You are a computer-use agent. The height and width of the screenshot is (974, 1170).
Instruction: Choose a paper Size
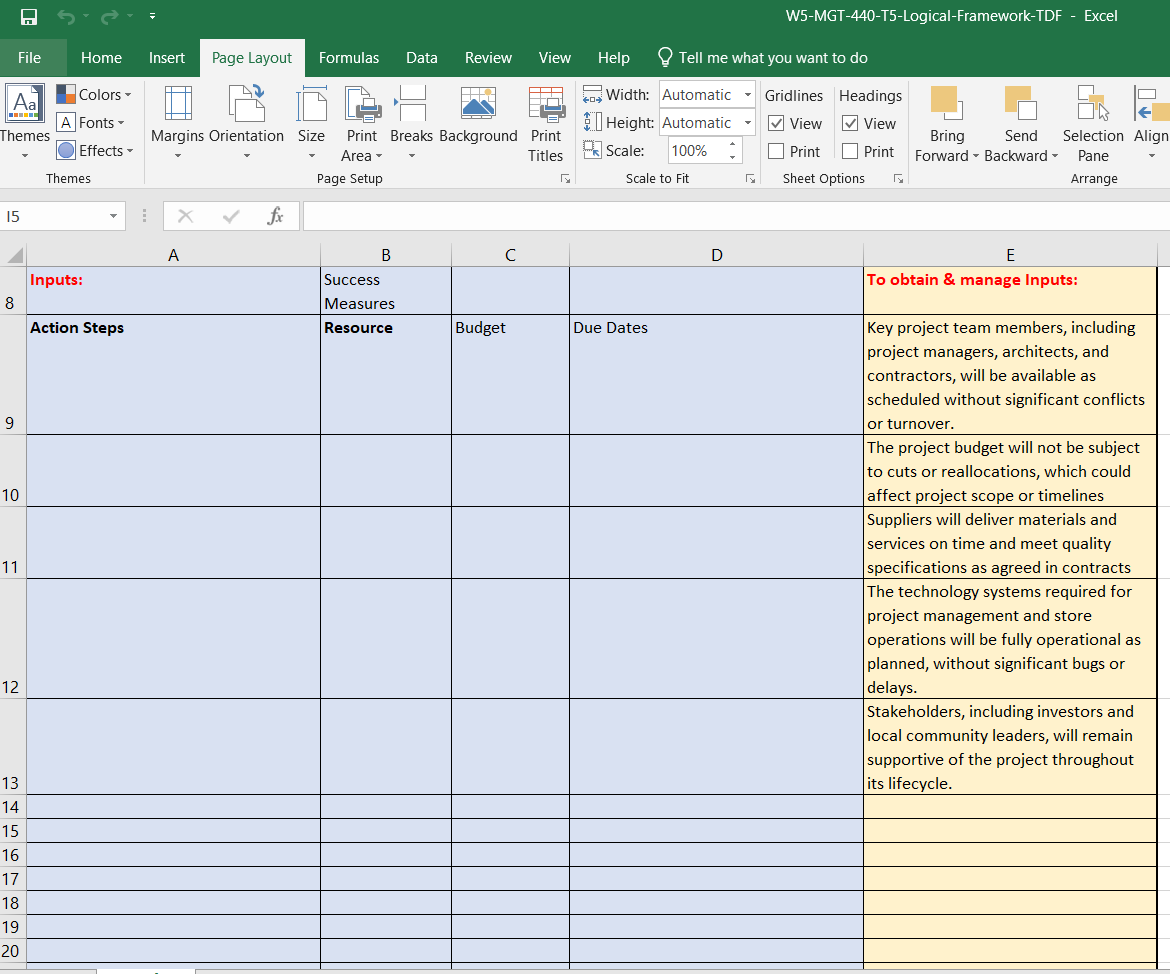click(311, 120)
